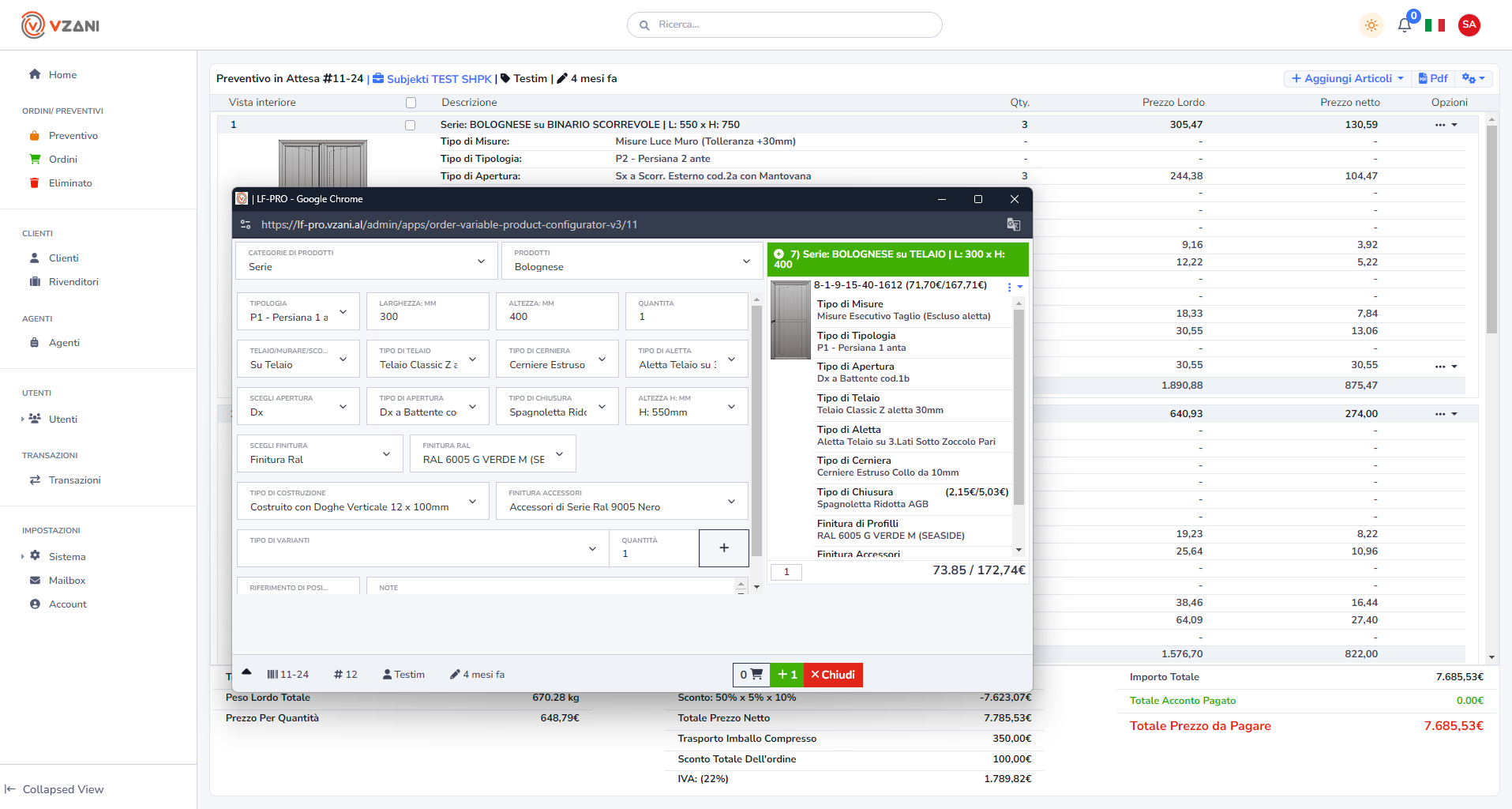Click the plus button beside variant quantity
This screenshot has width=1512, height=809.
coord(723,548)
